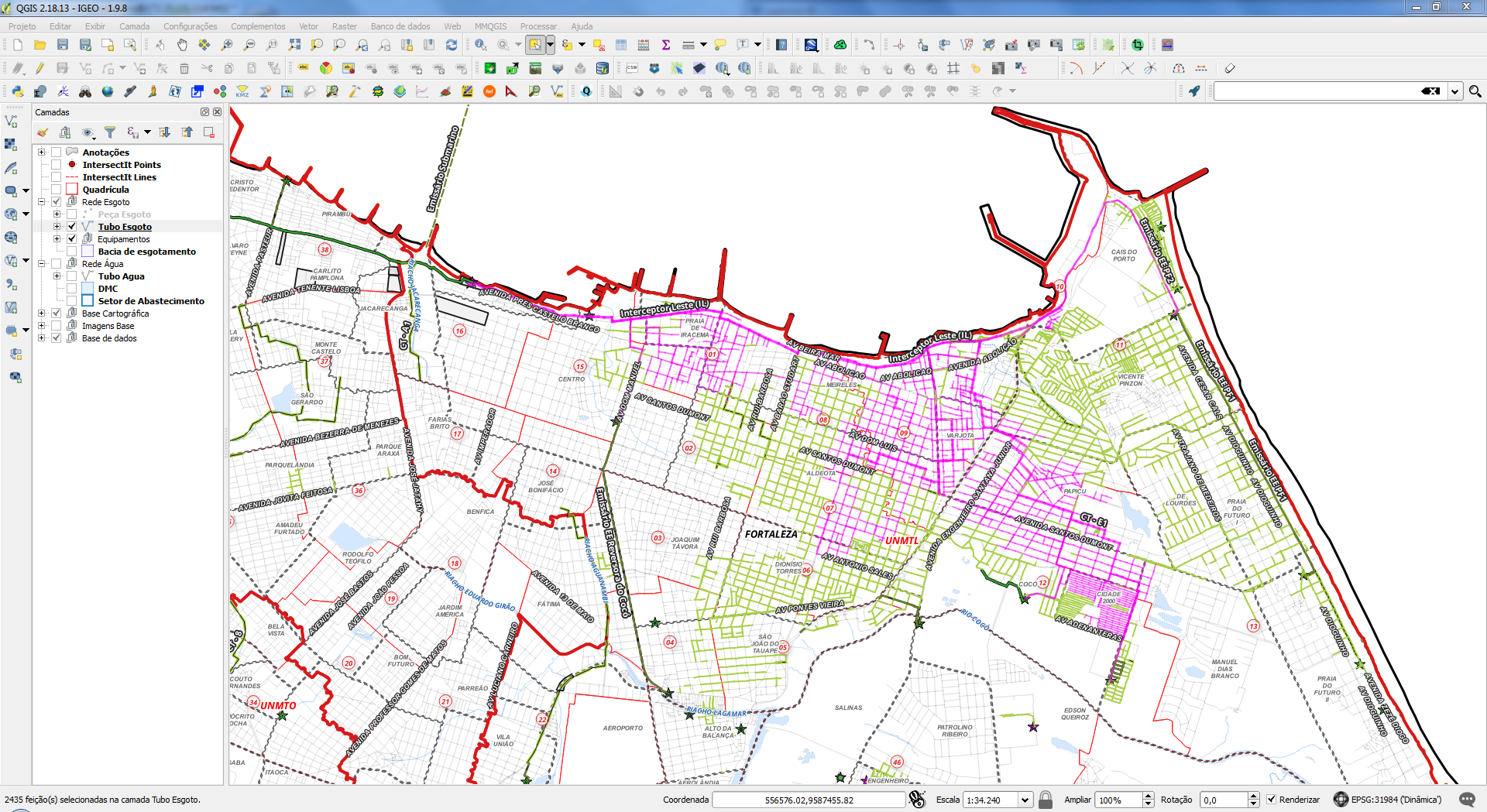The image size is (1487, 812).
Task: Click the Add Group icon in Camadas
Action: click(65, 132)
